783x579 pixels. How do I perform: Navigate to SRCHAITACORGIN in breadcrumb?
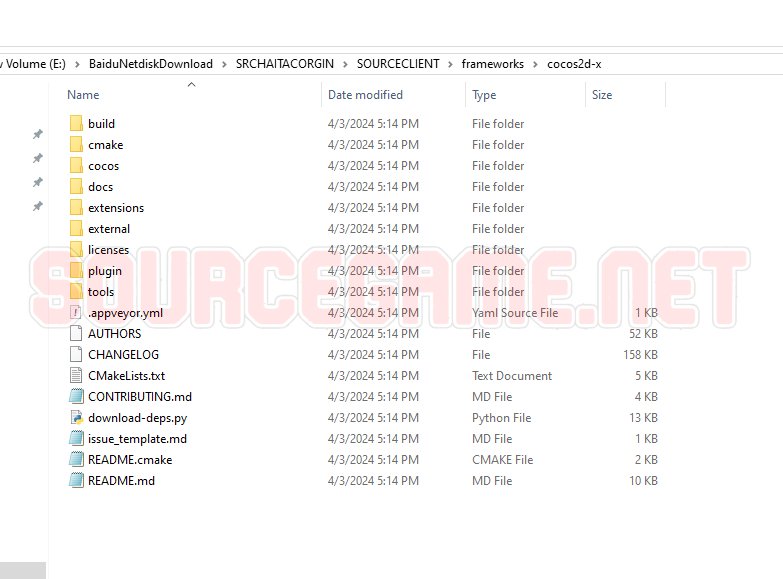(290, 64)
